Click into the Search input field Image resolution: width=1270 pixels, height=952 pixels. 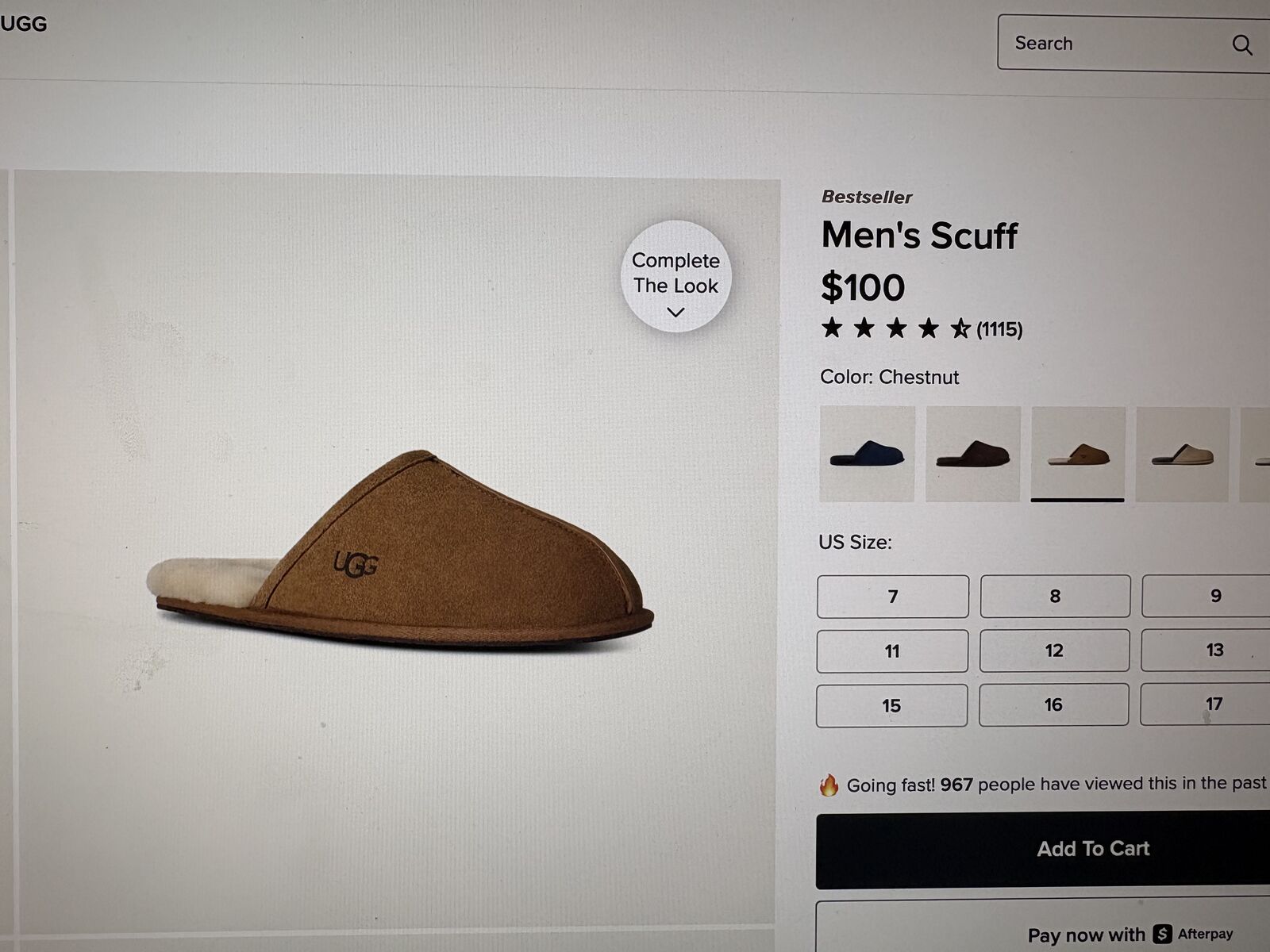click(x=1111, y=44)
